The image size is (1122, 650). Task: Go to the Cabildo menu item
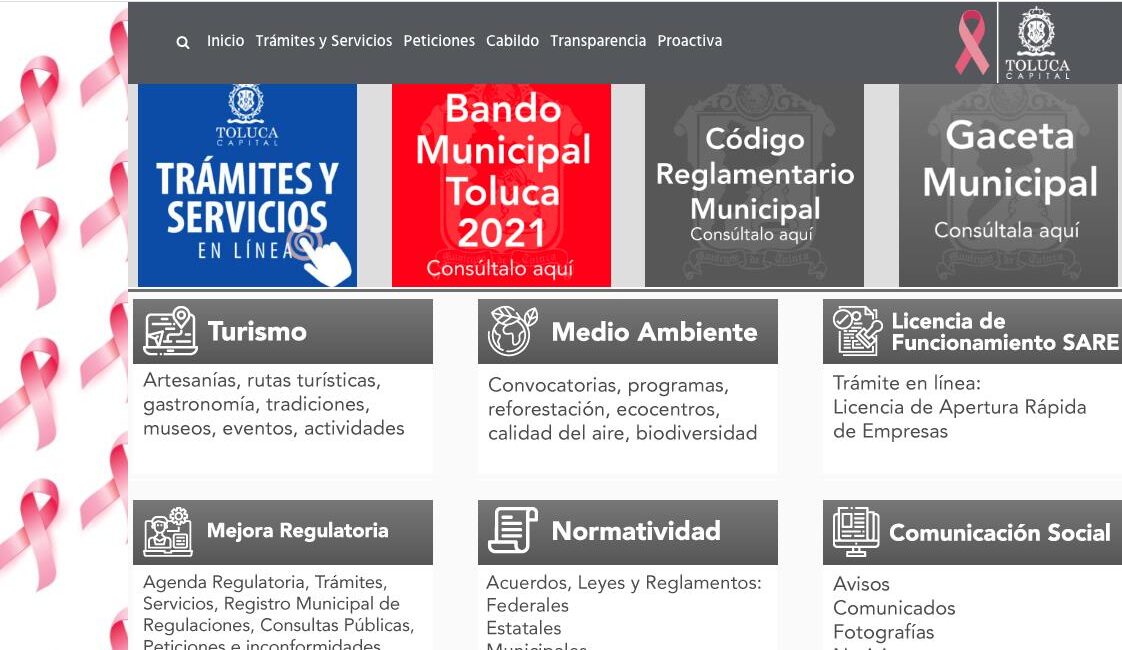512,41
